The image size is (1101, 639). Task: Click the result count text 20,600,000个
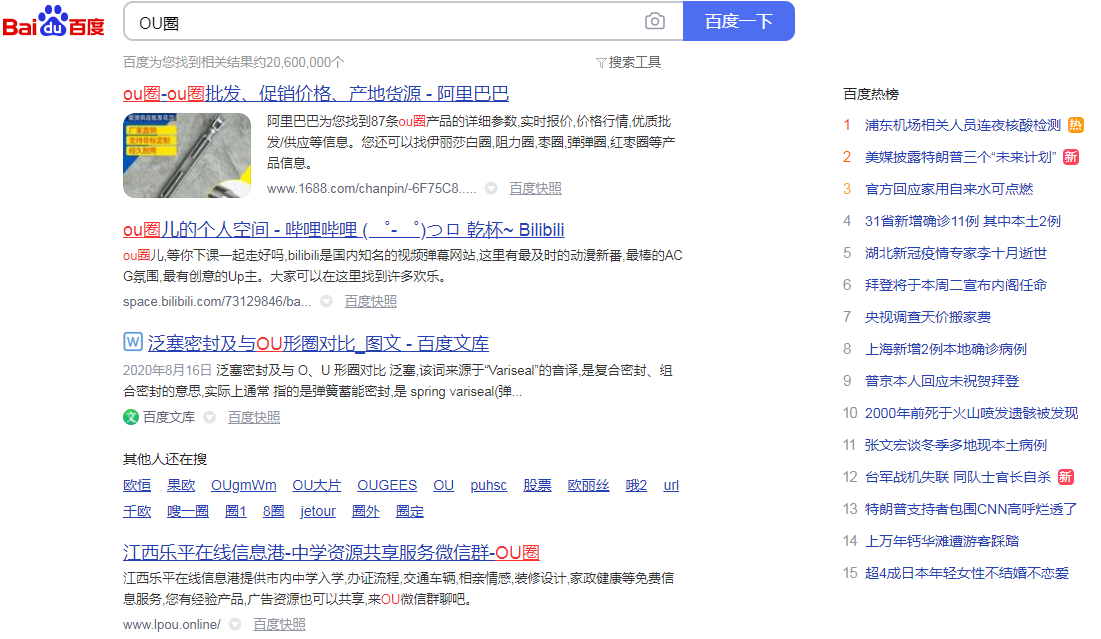click(x=305, y=62)
